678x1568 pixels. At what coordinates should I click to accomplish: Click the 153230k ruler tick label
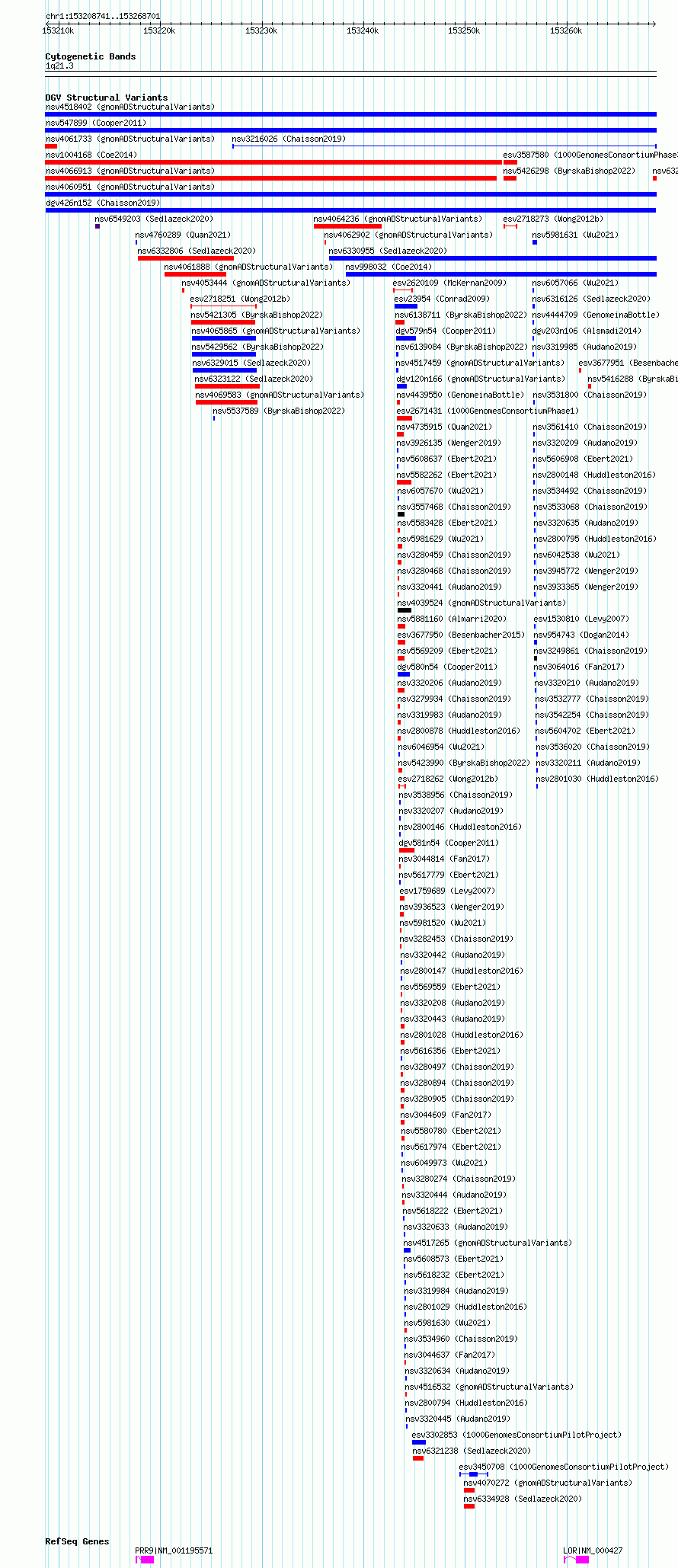(x=261, y=30)
